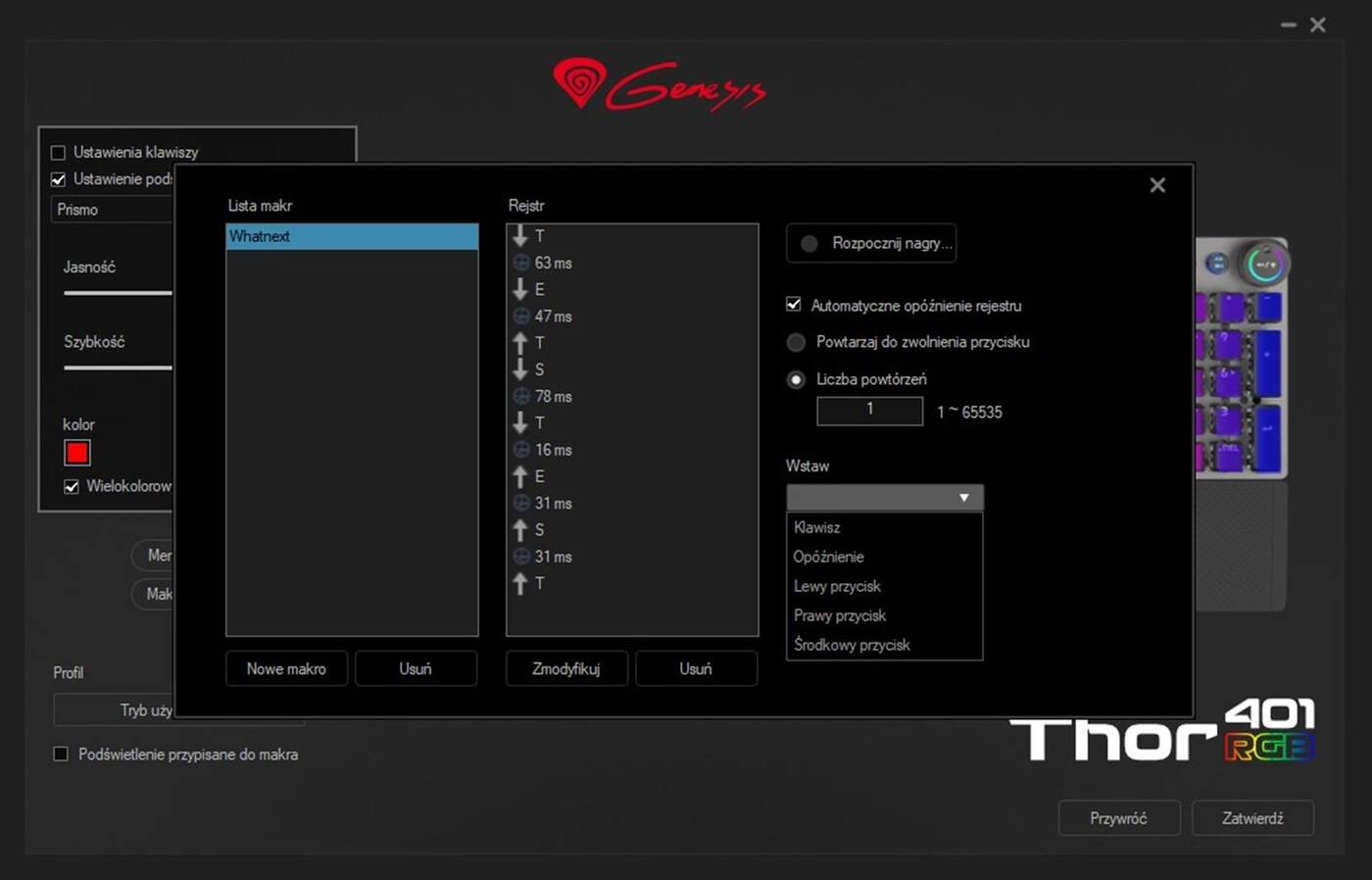Enable Podświetlenie przypisane do makra checkbox
This screenshot has width=1372, height=880.
(61, 754)
